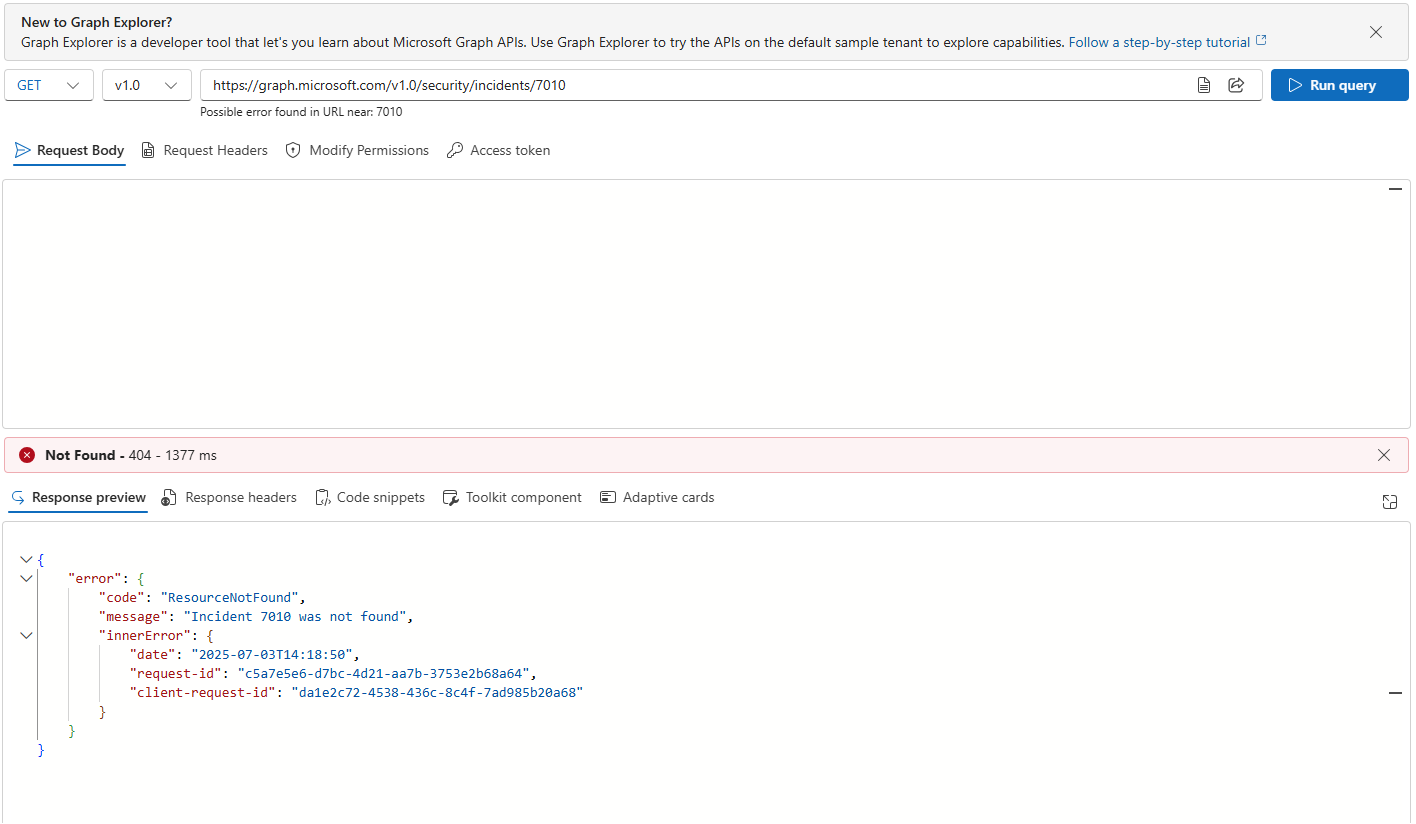The width and height of the screenshot is (1416, 824).
Task: Collapse the "error" JSON node
Action: (26, 579)
